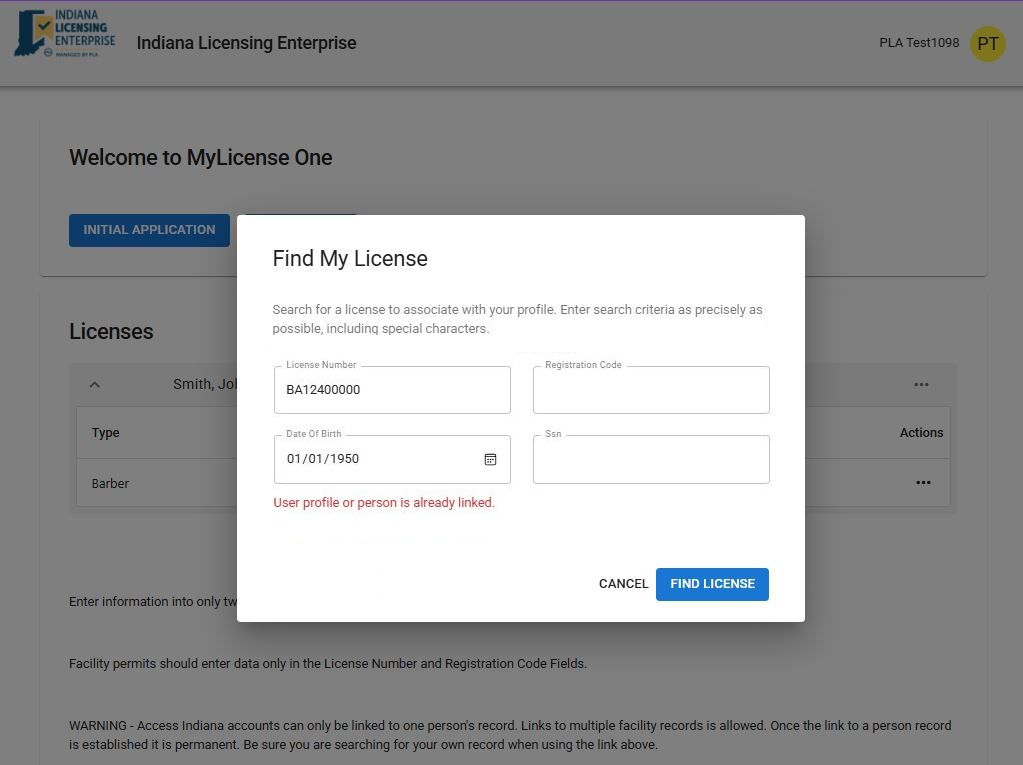This screenshot has height=765, width=1023.
Task: Click the 'already linked' error message
Action: coord(384,503)
